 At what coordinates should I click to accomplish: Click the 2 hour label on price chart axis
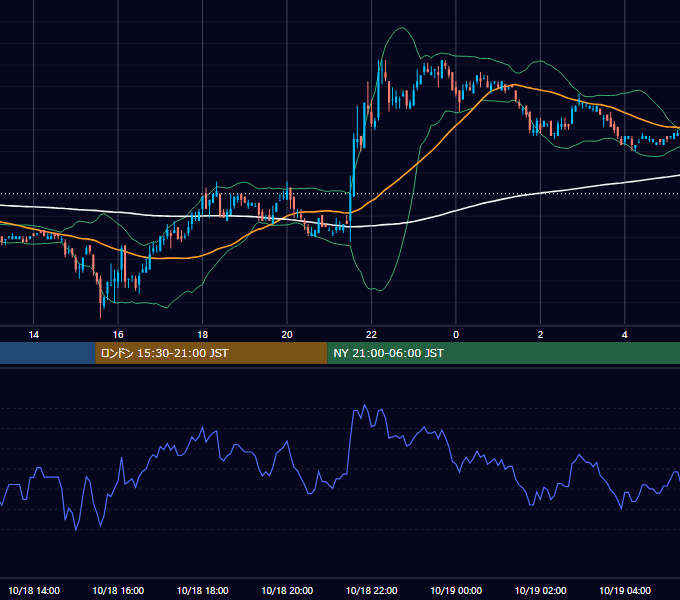click(540, 335)
